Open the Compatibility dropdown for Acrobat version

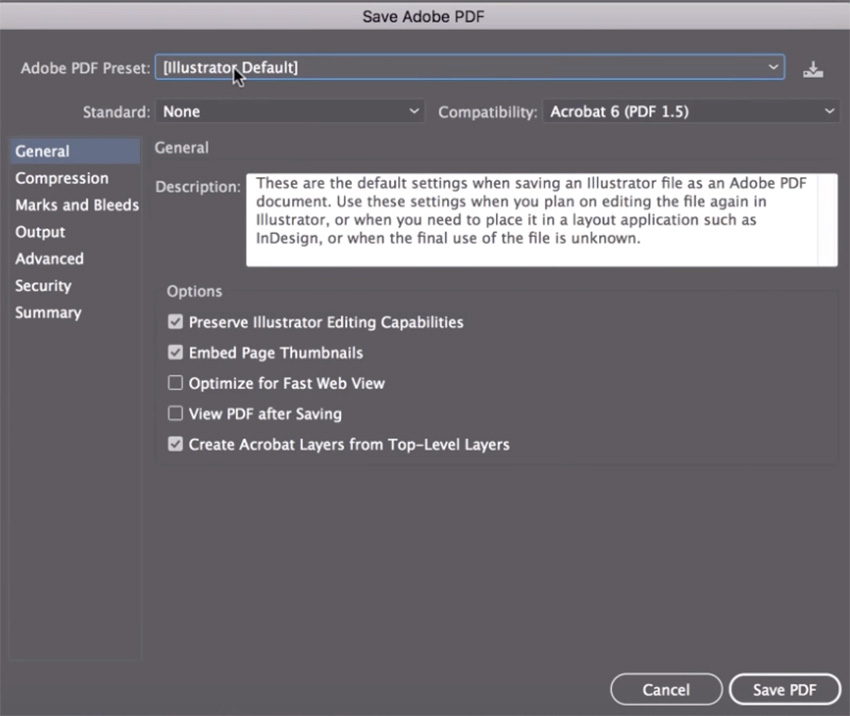click(692, 112)
